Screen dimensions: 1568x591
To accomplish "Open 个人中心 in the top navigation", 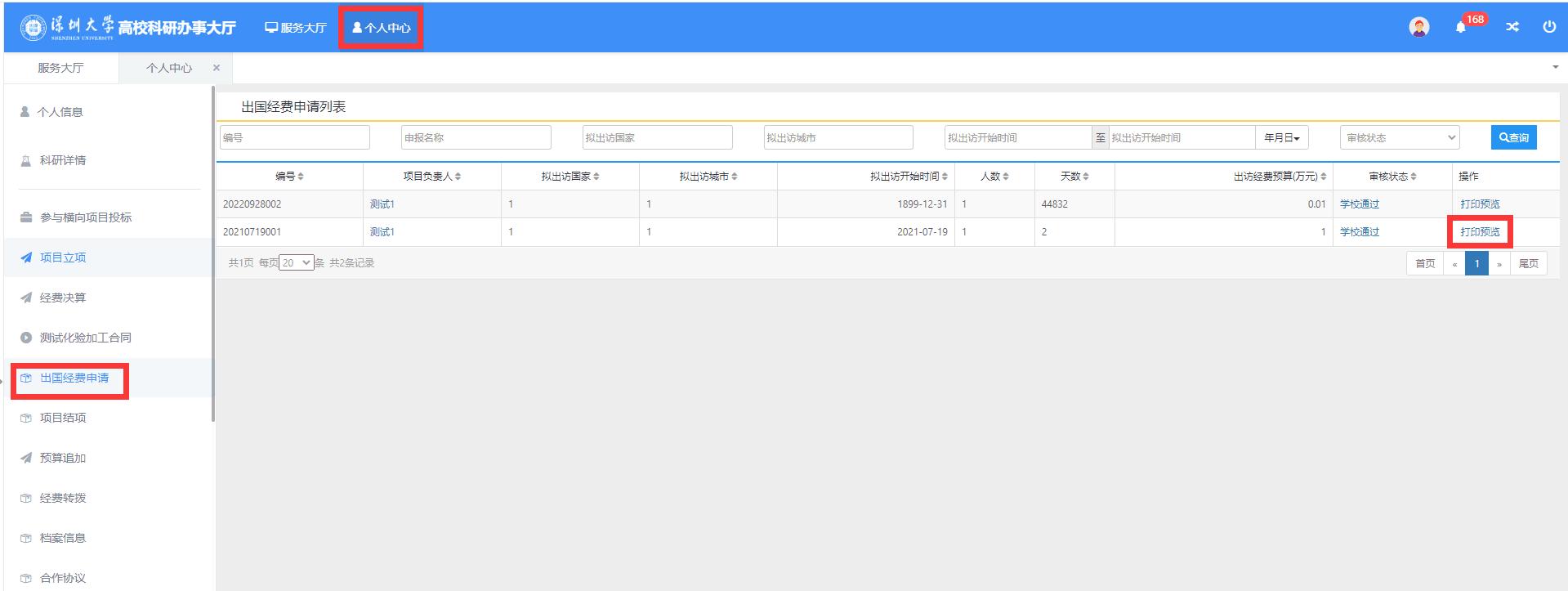I will click(x=381, y=28).
